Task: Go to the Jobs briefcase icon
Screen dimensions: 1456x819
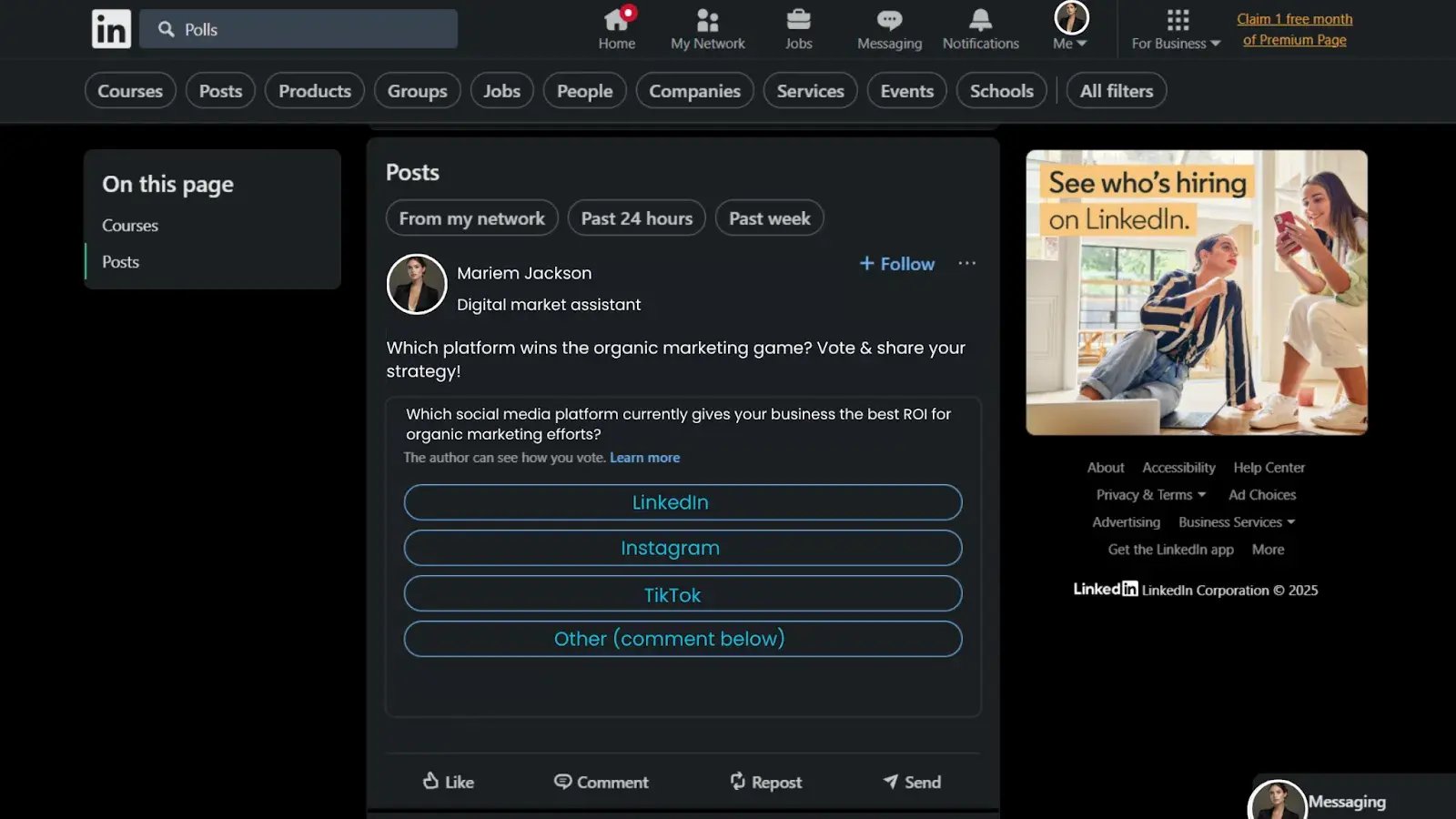Action: pos(798,20)
